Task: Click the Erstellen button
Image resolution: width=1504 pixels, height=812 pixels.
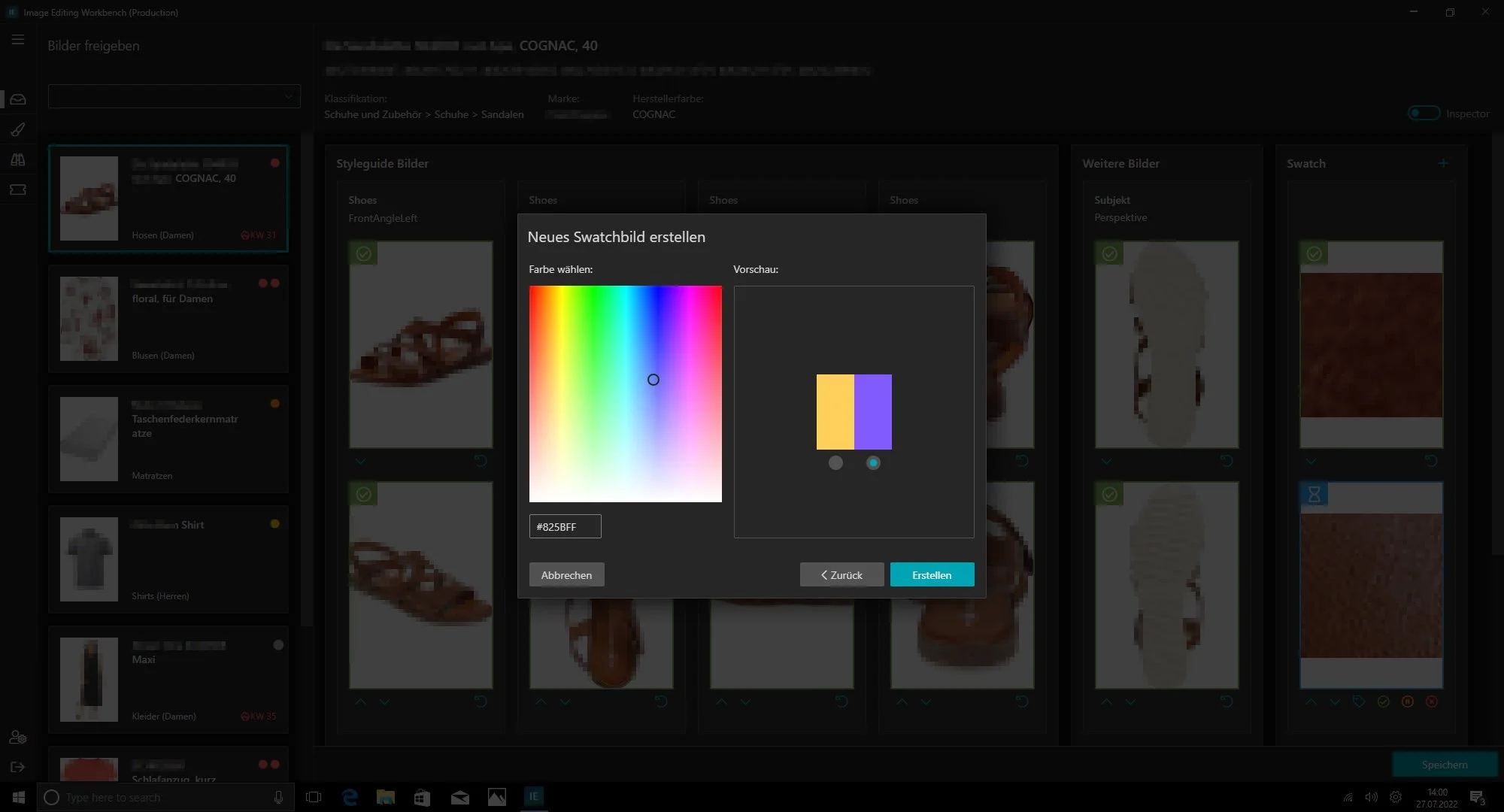Action: pos(932,575)
